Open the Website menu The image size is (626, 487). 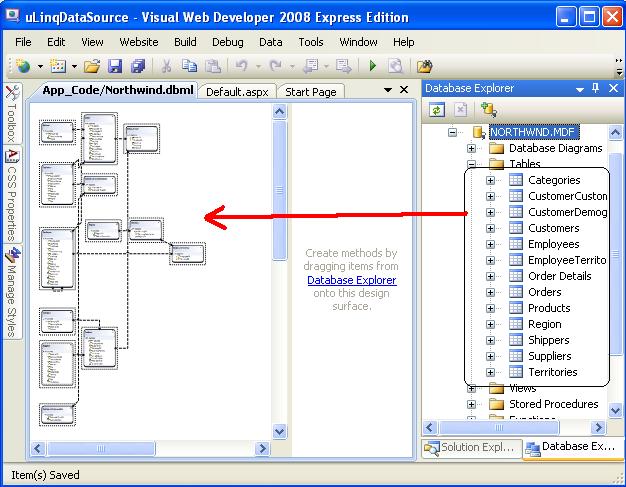click(x=139, y=42)
